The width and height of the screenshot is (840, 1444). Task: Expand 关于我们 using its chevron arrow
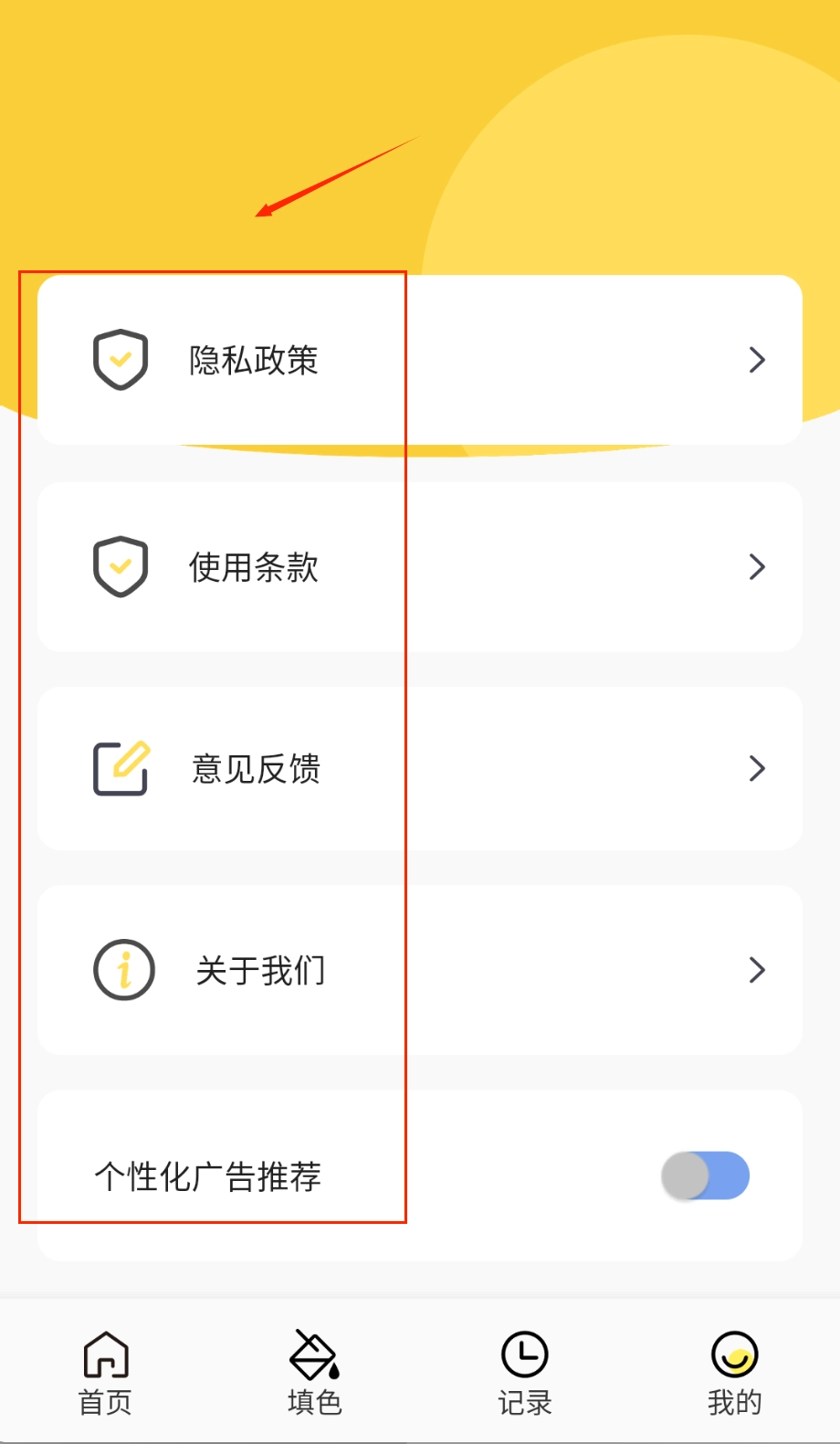[x=757, y=970]
